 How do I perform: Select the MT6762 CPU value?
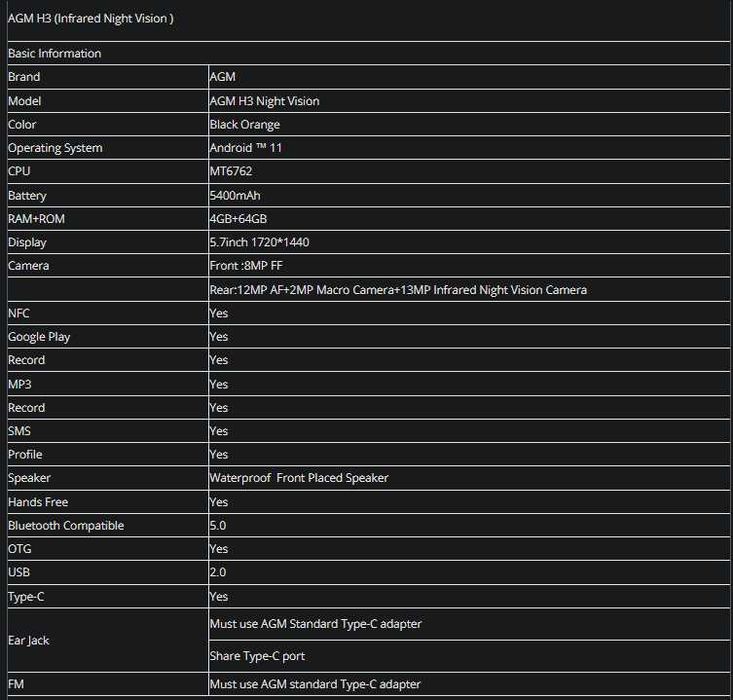tap(230, 171)
